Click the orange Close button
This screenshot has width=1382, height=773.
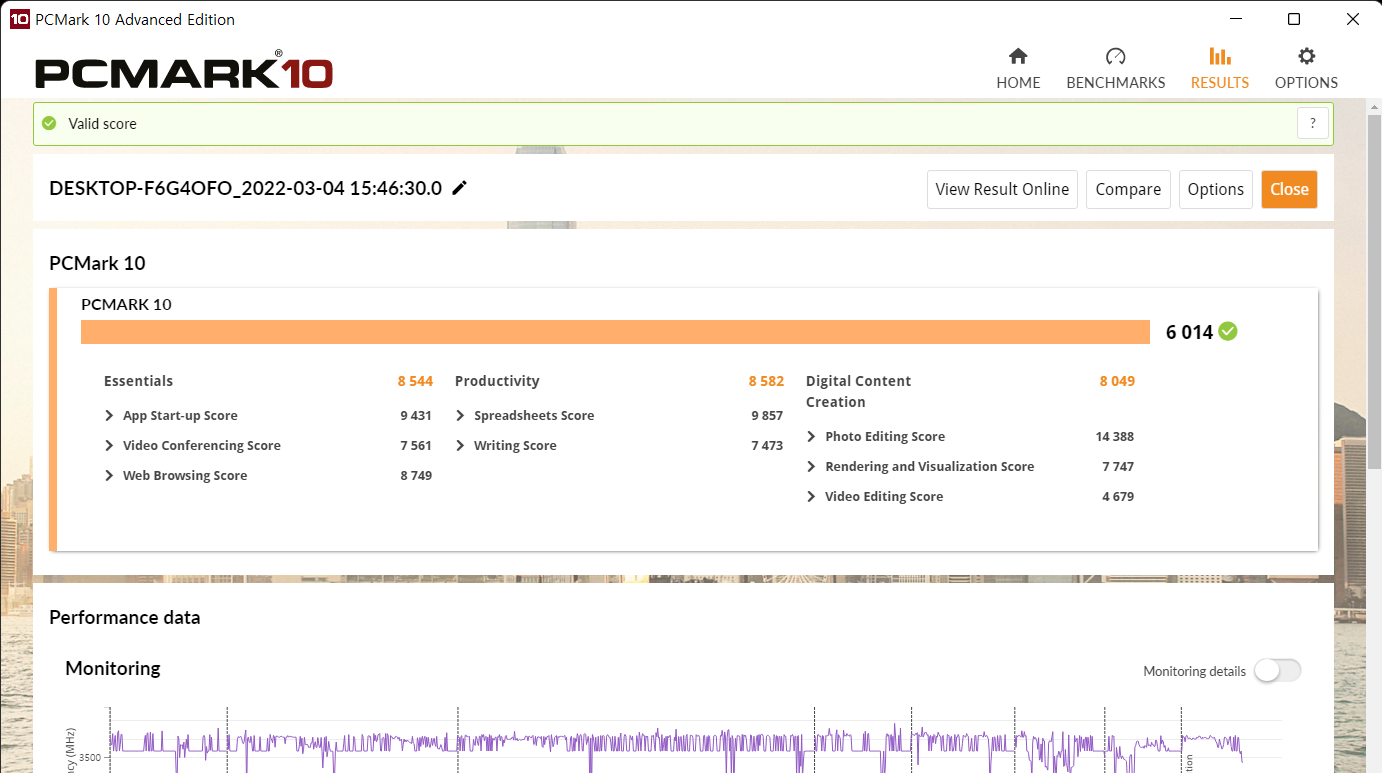pyautogui.click(x=1289, y=189)
